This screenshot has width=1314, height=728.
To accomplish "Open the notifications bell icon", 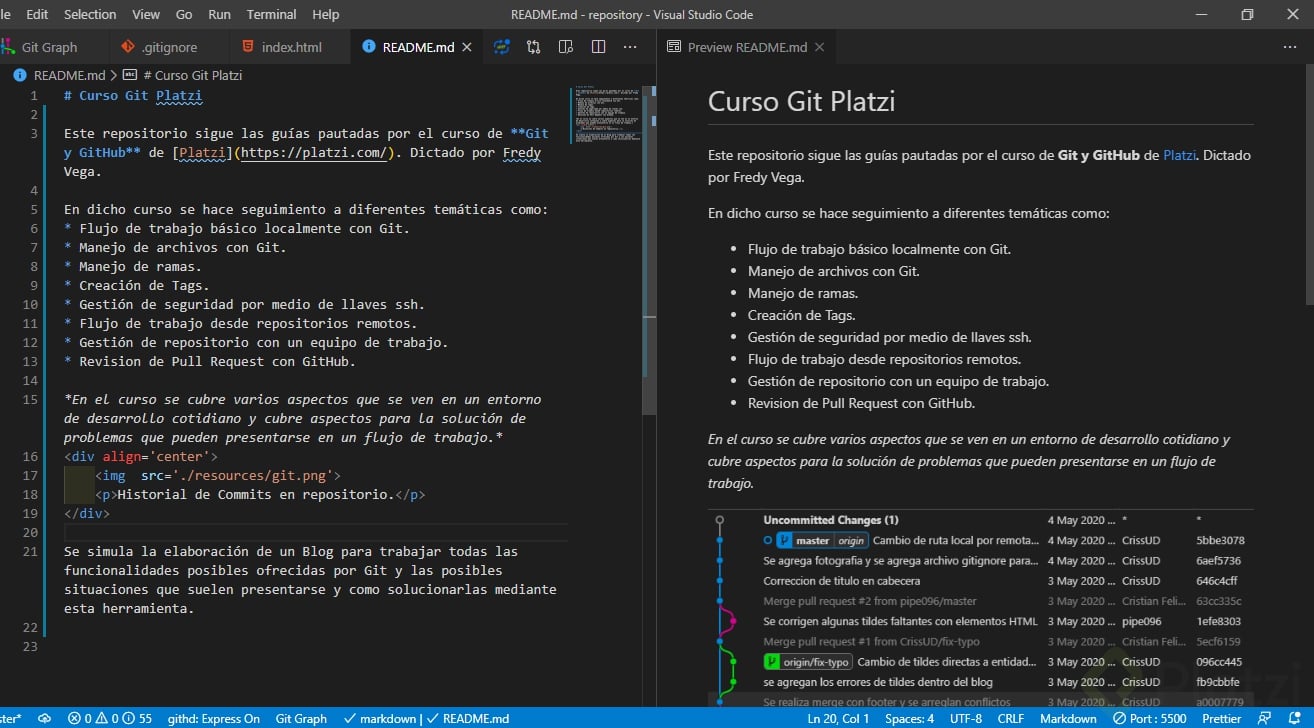I will tap(1296, 718).
